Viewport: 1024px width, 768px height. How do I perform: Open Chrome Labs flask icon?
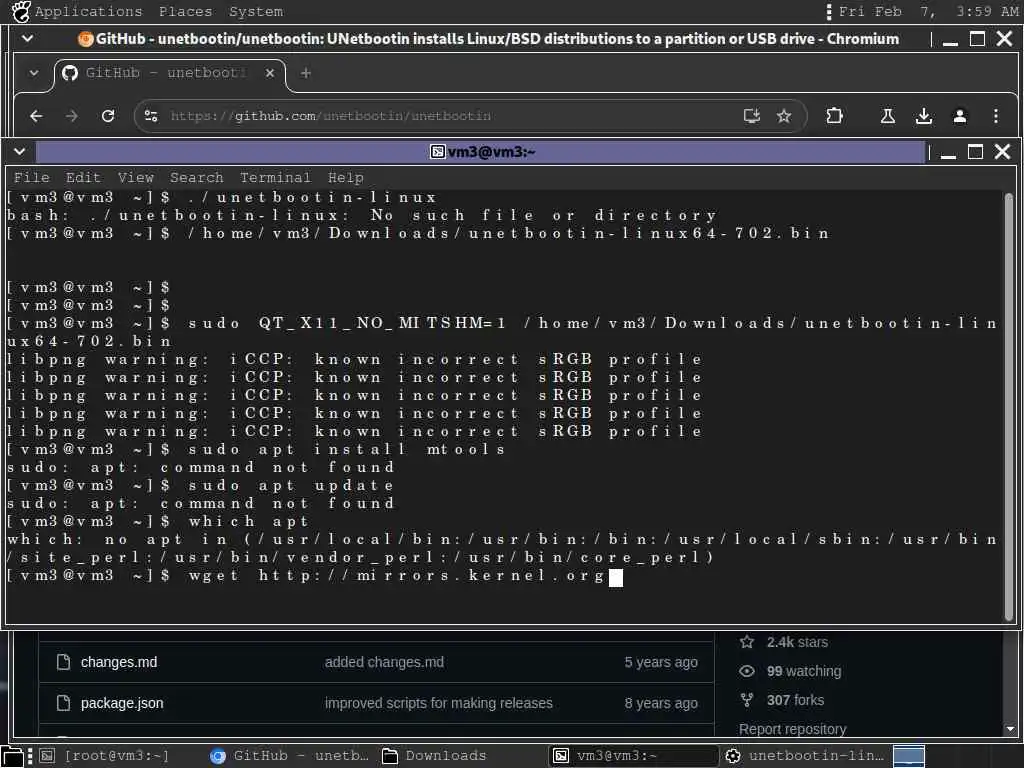(888, 116)
